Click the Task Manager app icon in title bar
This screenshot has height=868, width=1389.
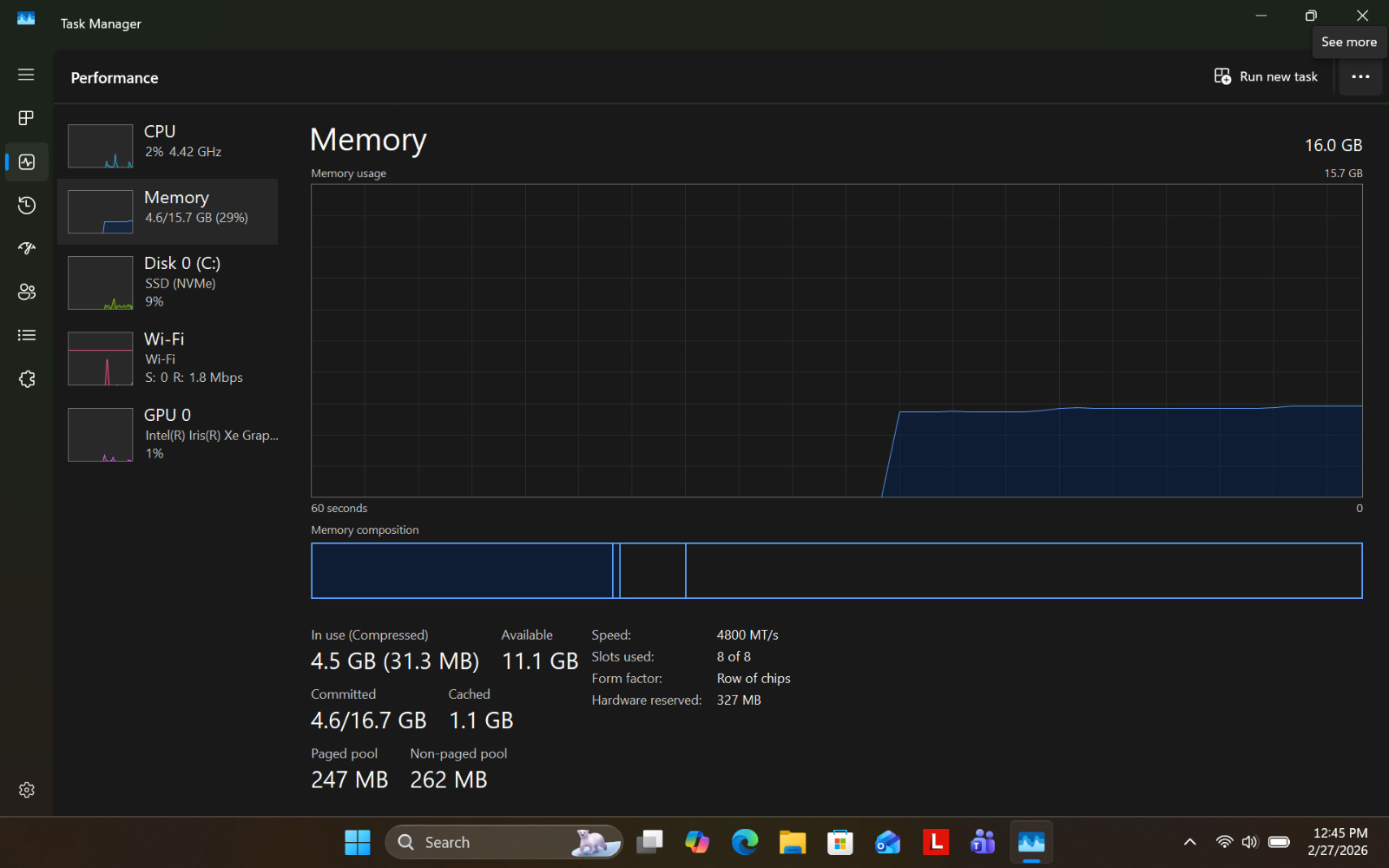[x=26, y=18]
